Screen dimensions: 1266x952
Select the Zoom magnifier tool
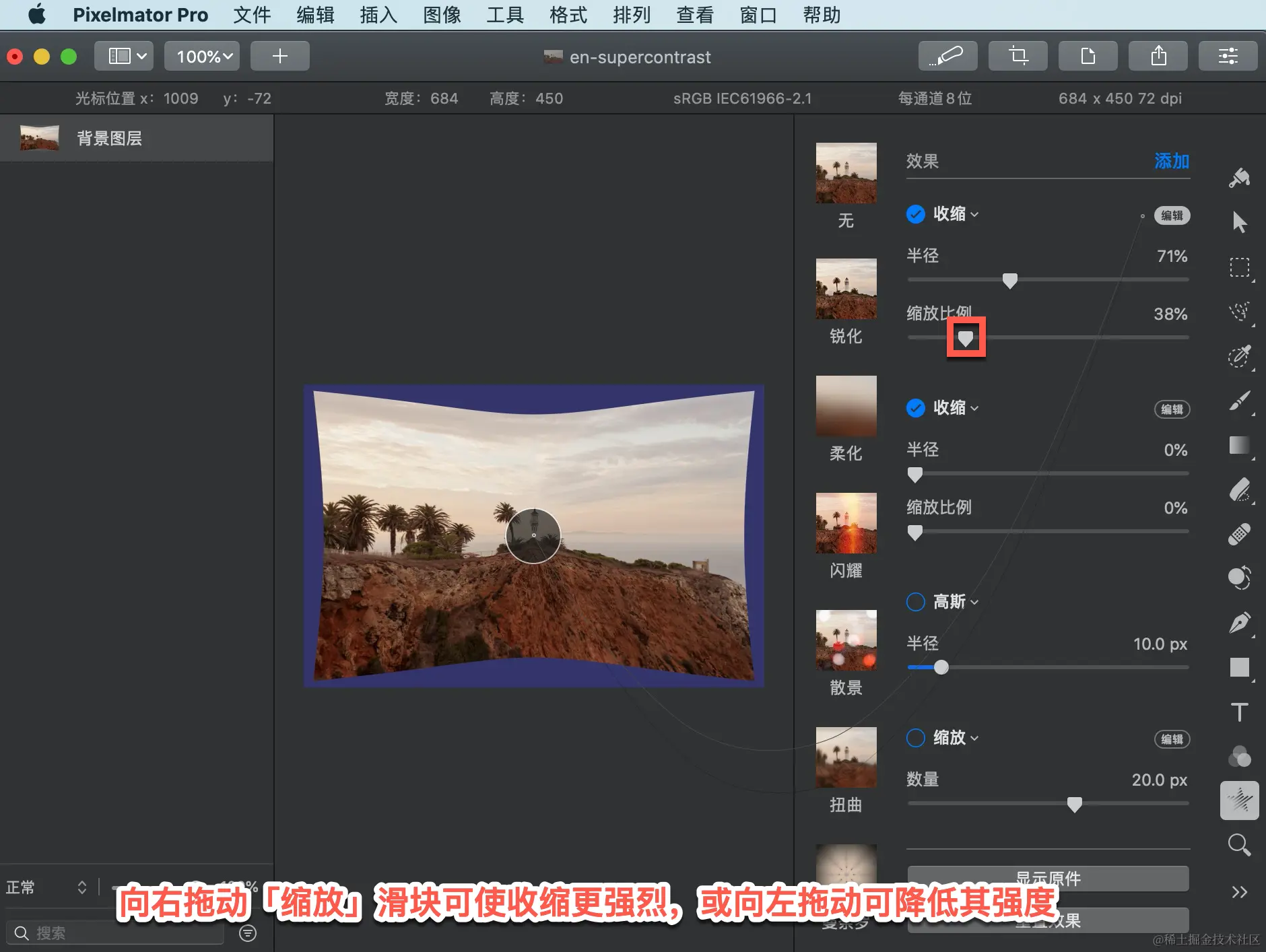1239,844
